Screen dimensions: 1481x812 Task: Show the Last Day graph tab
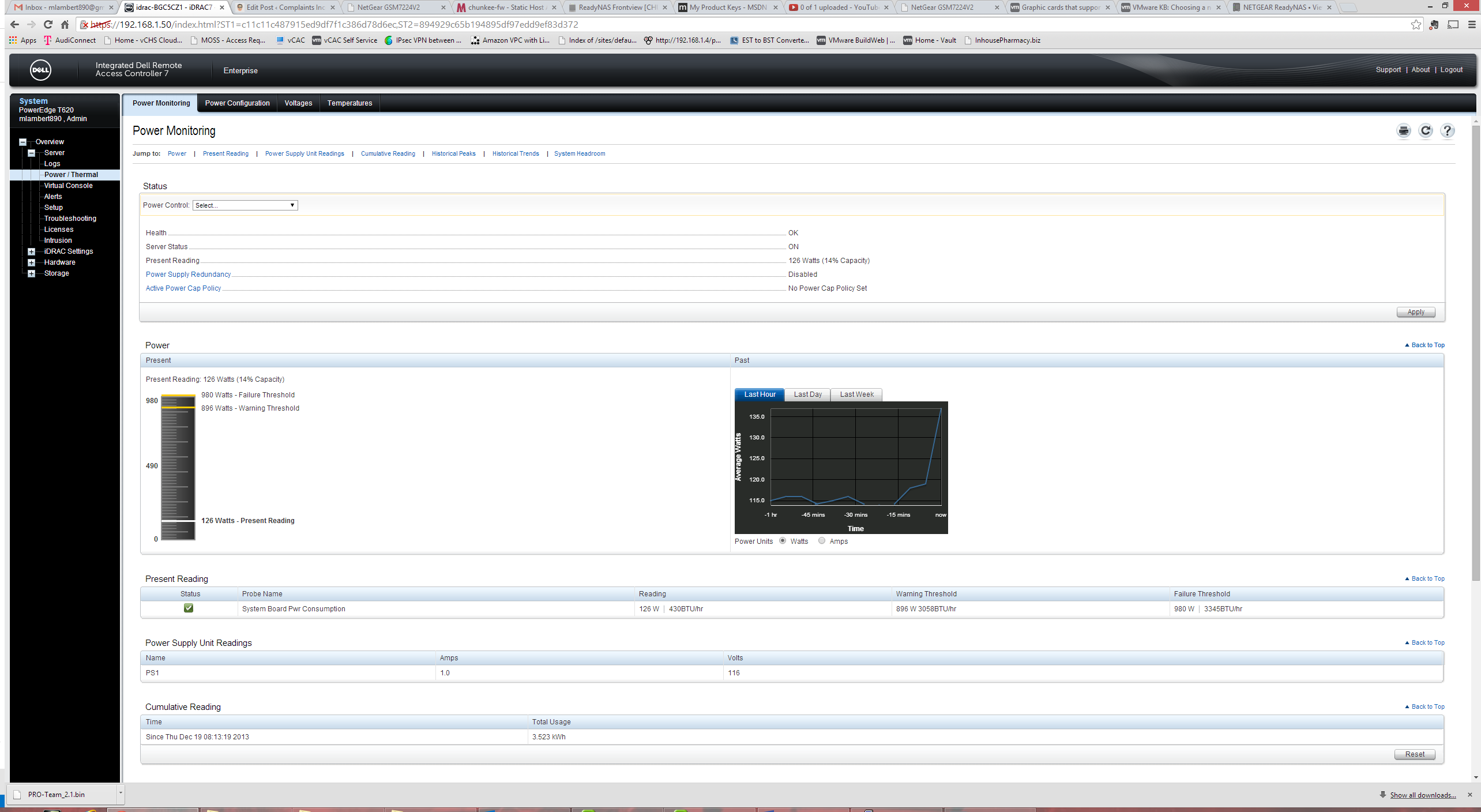click(x=807, y=394)
